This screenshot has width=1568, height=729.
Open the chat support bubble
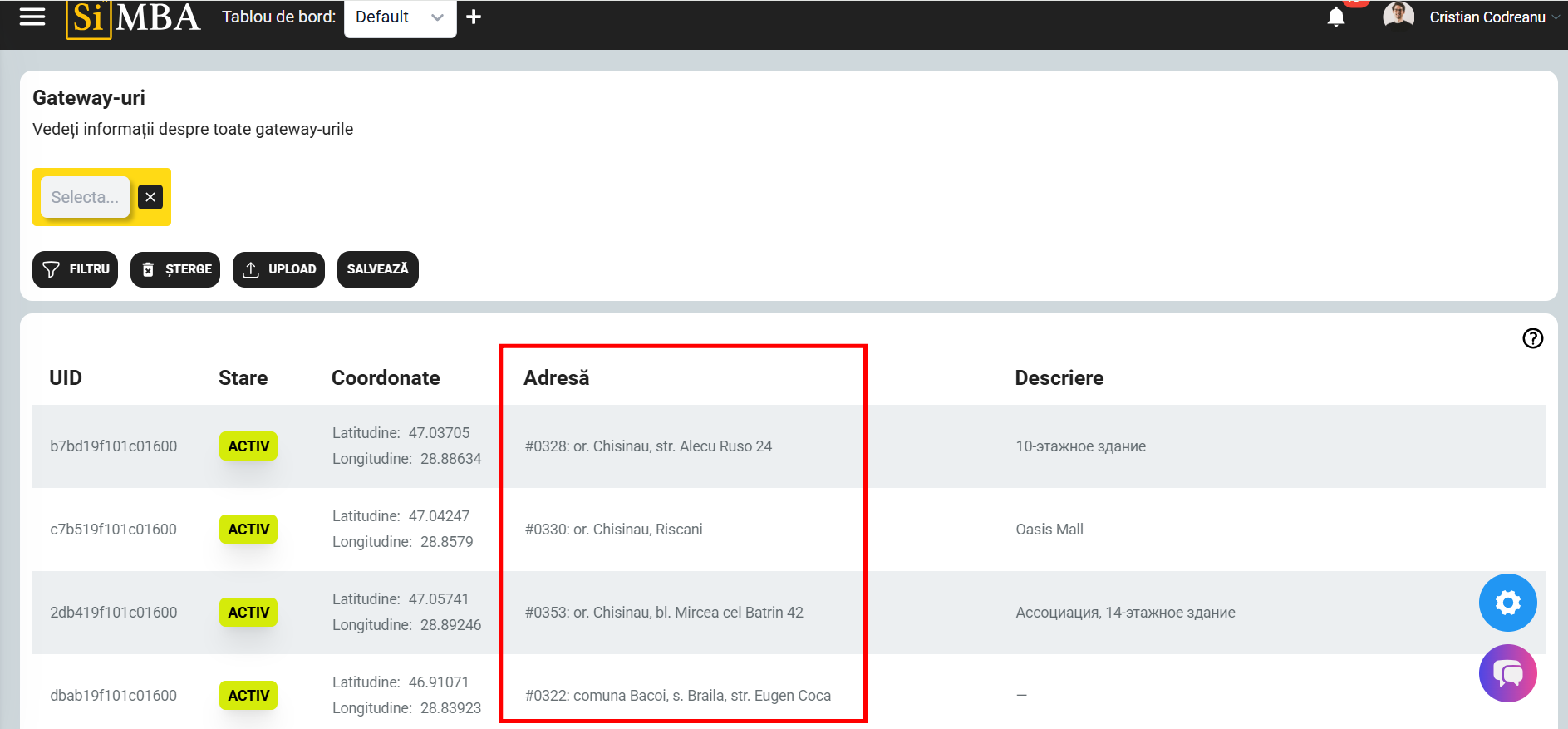(1507, 673)
